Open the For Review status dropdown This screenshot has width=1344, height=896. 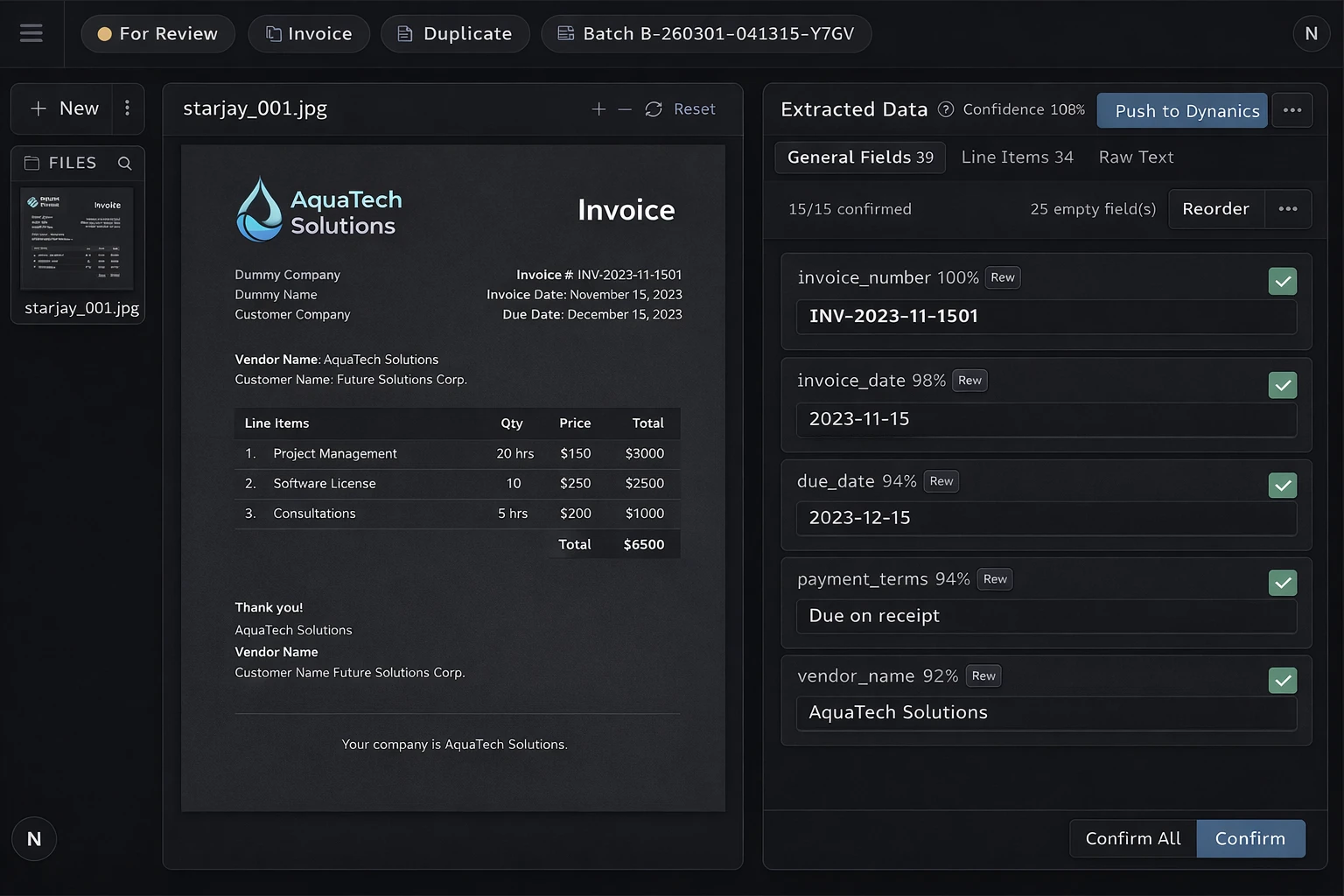tap(158, 34)
